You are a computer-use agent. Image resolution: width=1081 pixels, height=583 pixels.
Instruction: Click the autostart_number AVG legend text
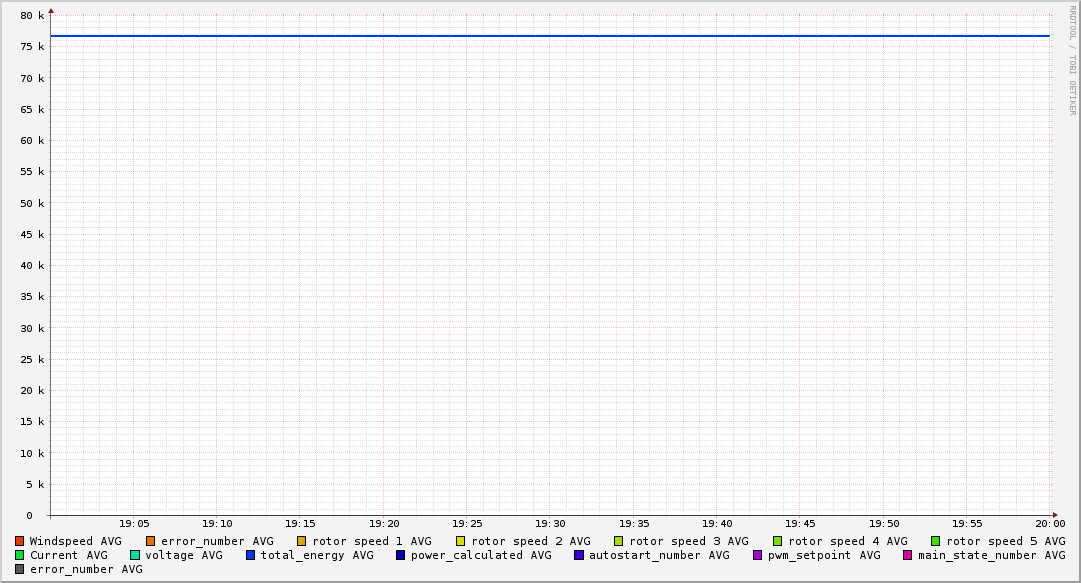coord(659,555)
